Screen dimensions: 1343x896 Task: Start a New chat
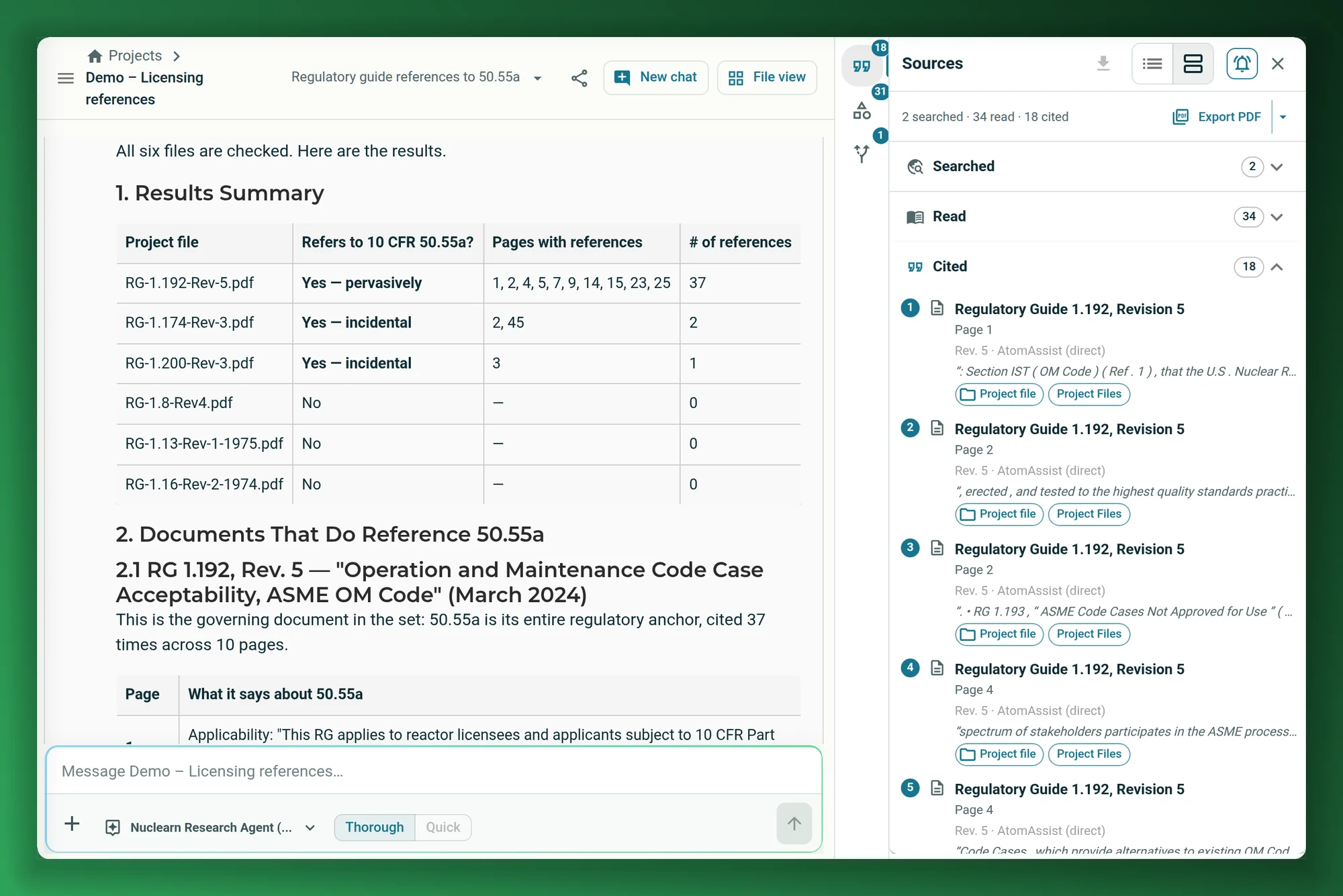click(656, 78)
